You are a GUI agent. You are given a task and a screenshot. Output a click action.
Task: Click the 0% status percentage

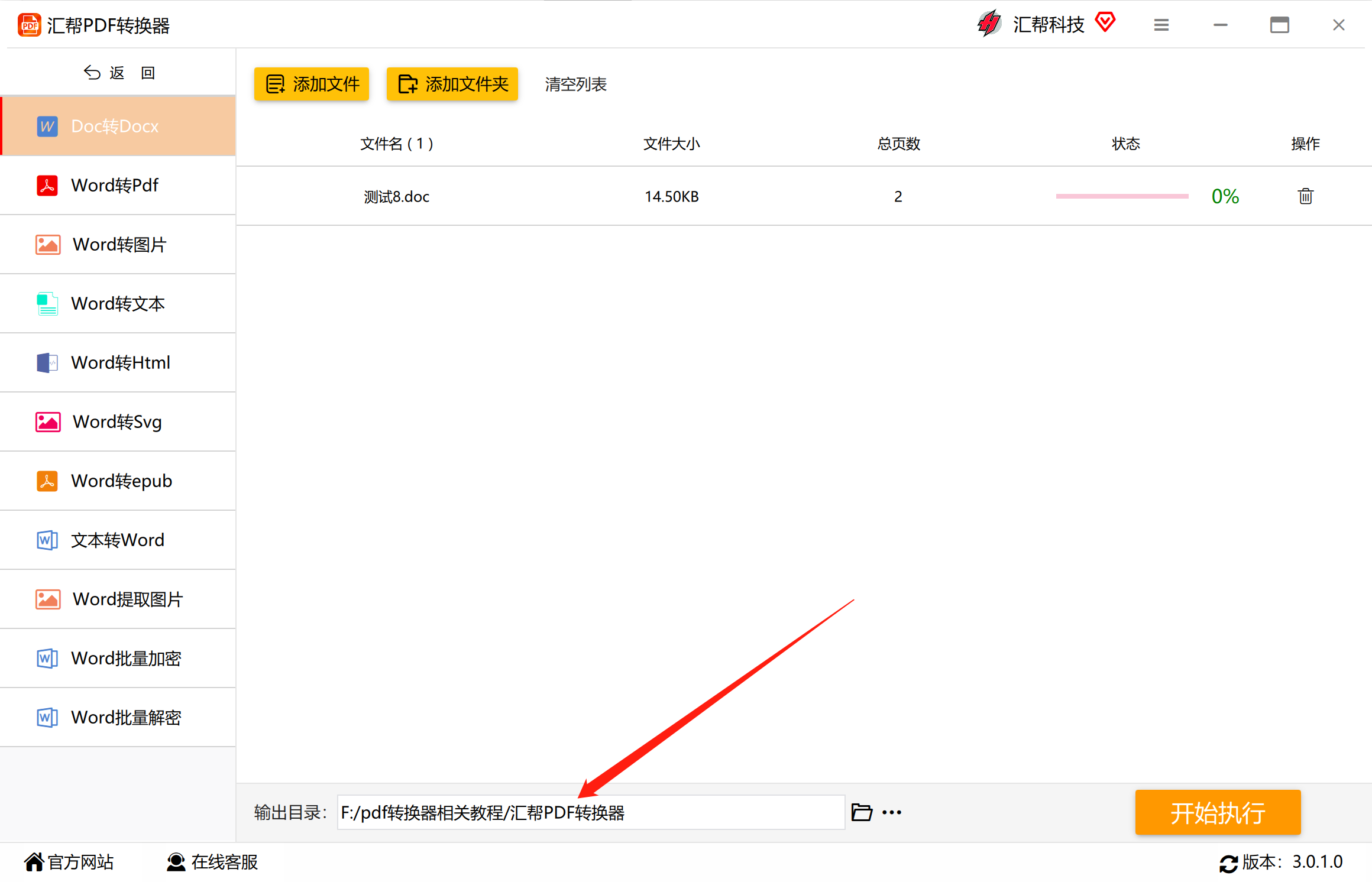[1225, 196]
